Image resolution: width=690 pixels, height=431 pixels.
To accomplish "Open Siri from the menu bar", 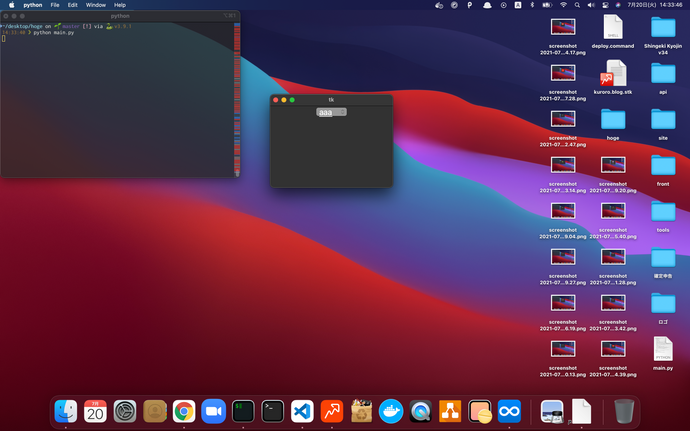I will tap(618, 5).
